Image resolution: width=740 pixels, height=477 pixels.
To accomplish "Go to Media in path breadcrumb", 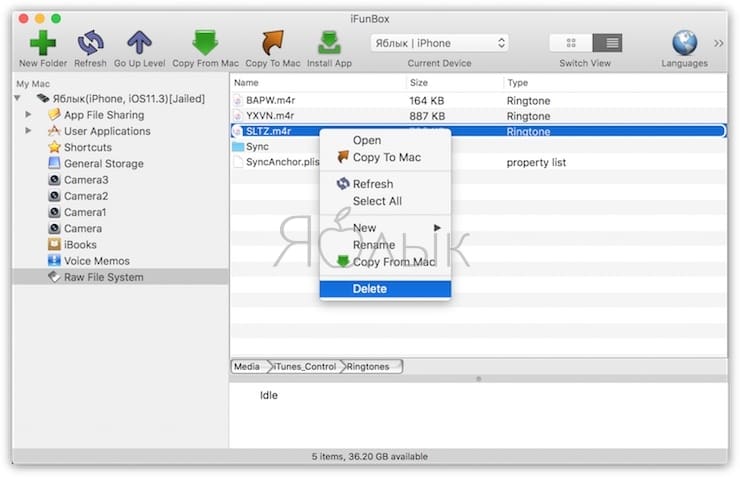I will tap(249, 367).
